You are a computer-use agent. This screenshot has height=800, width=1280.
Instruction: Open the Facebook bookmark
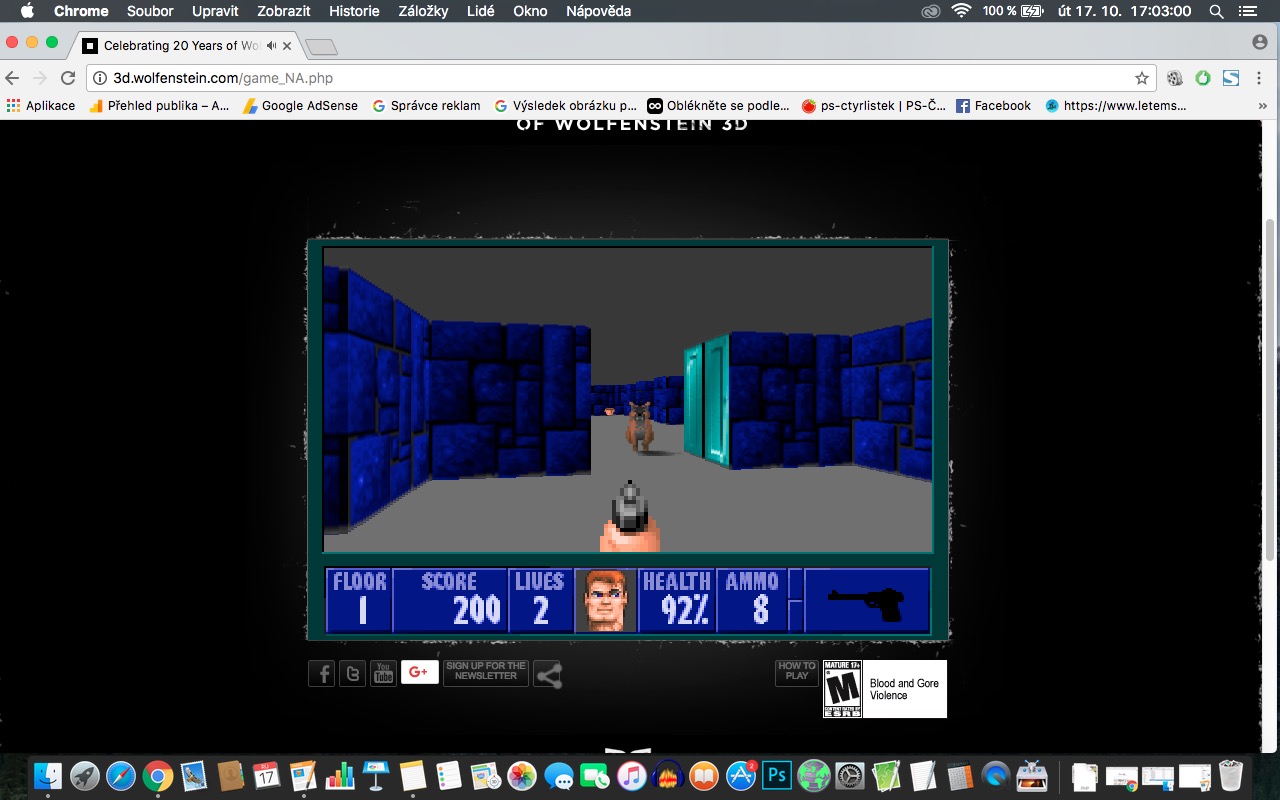[993, 105]
